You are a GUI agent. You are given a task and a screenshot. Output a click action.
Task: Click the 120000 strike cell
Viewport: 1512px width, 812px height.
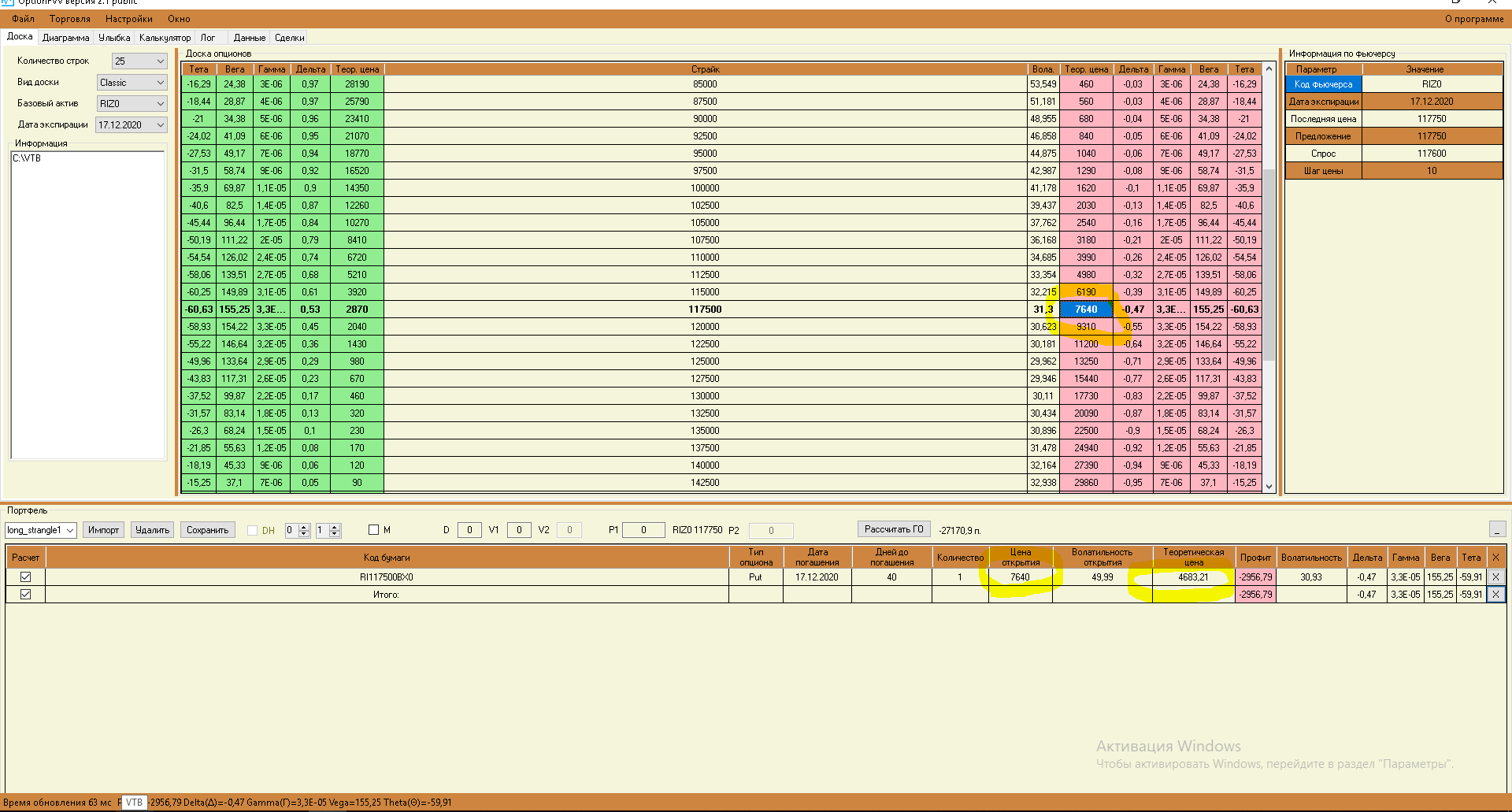[x=705, y=327]
